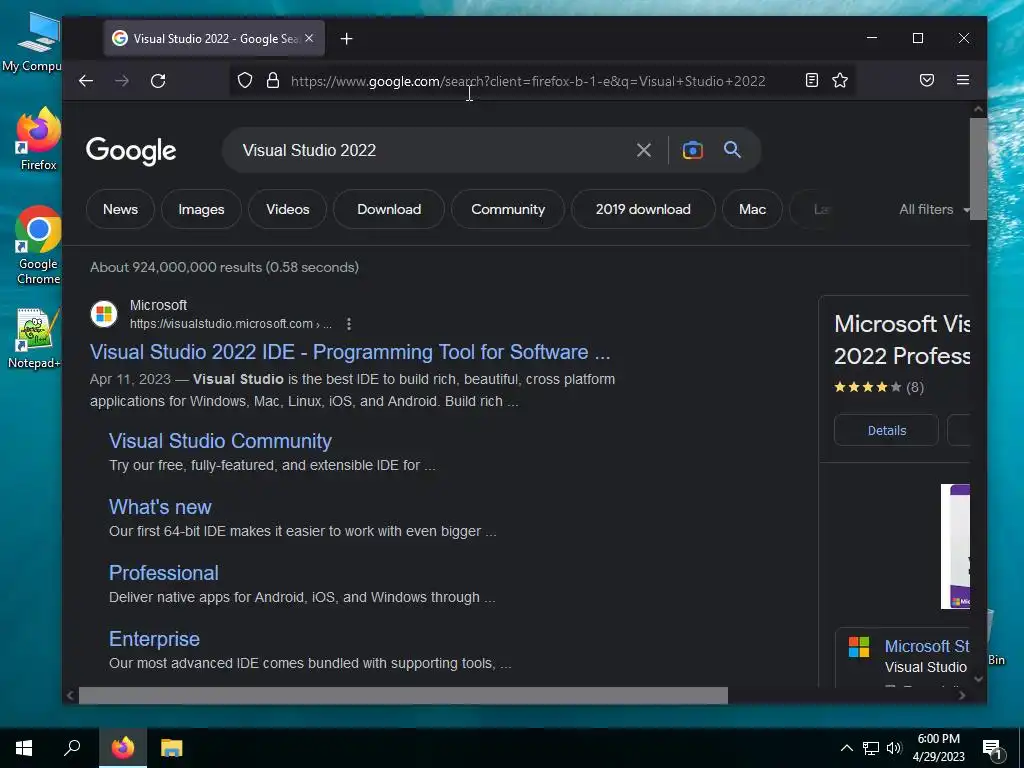
Task: Open volume control in system tray
Action: (x=895, y=748)
